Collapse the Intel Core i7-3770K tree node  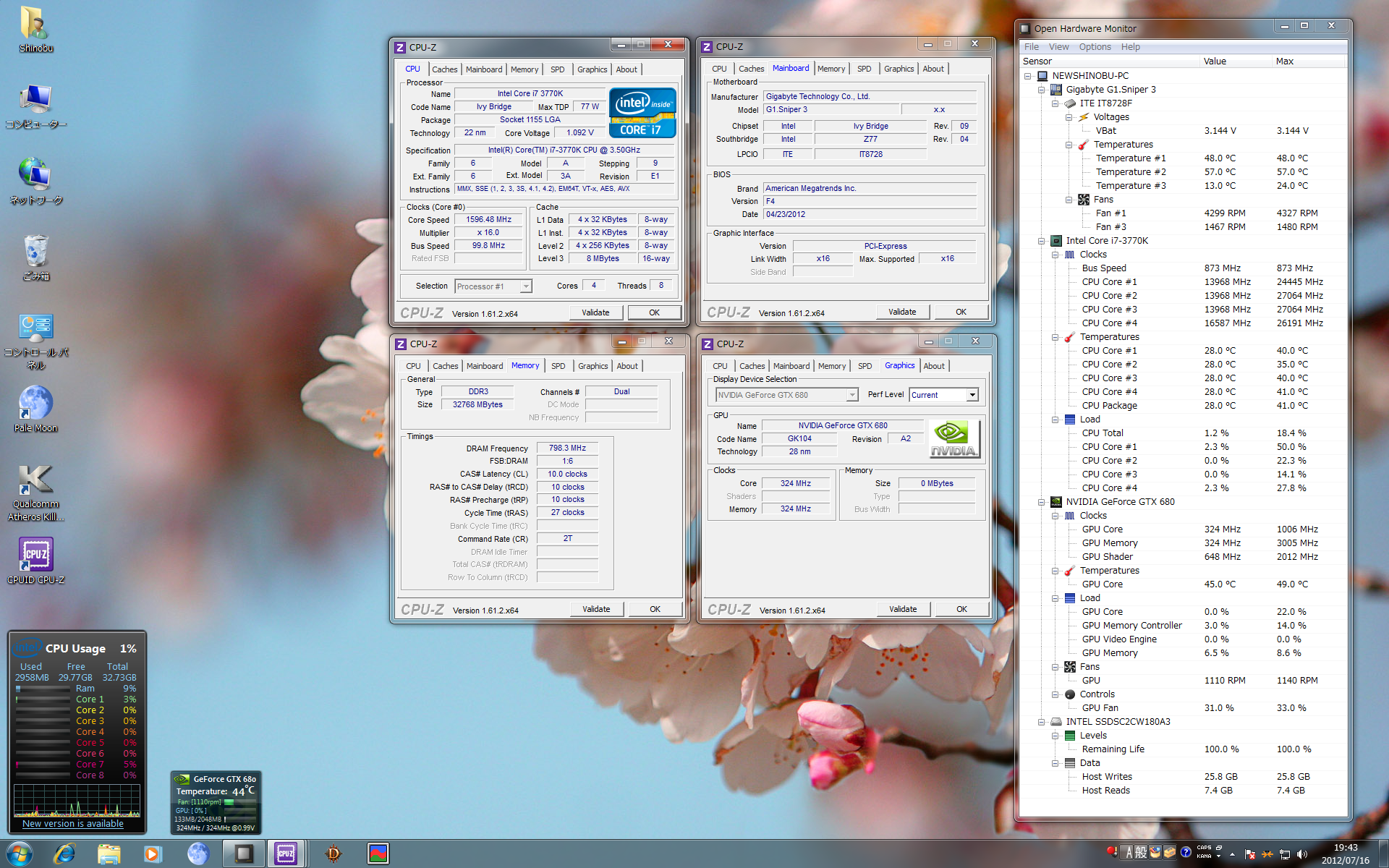click(x=1041, y=241)
